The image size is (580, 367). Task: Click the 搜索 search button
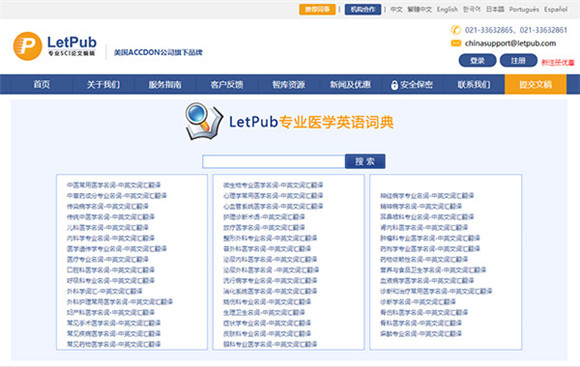click(x=365, y=161)
